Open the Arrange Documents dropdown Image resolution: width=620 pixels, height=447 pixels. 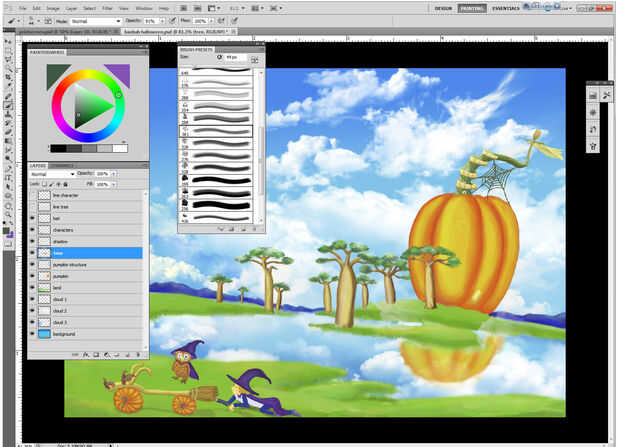(x=257, y=8)
